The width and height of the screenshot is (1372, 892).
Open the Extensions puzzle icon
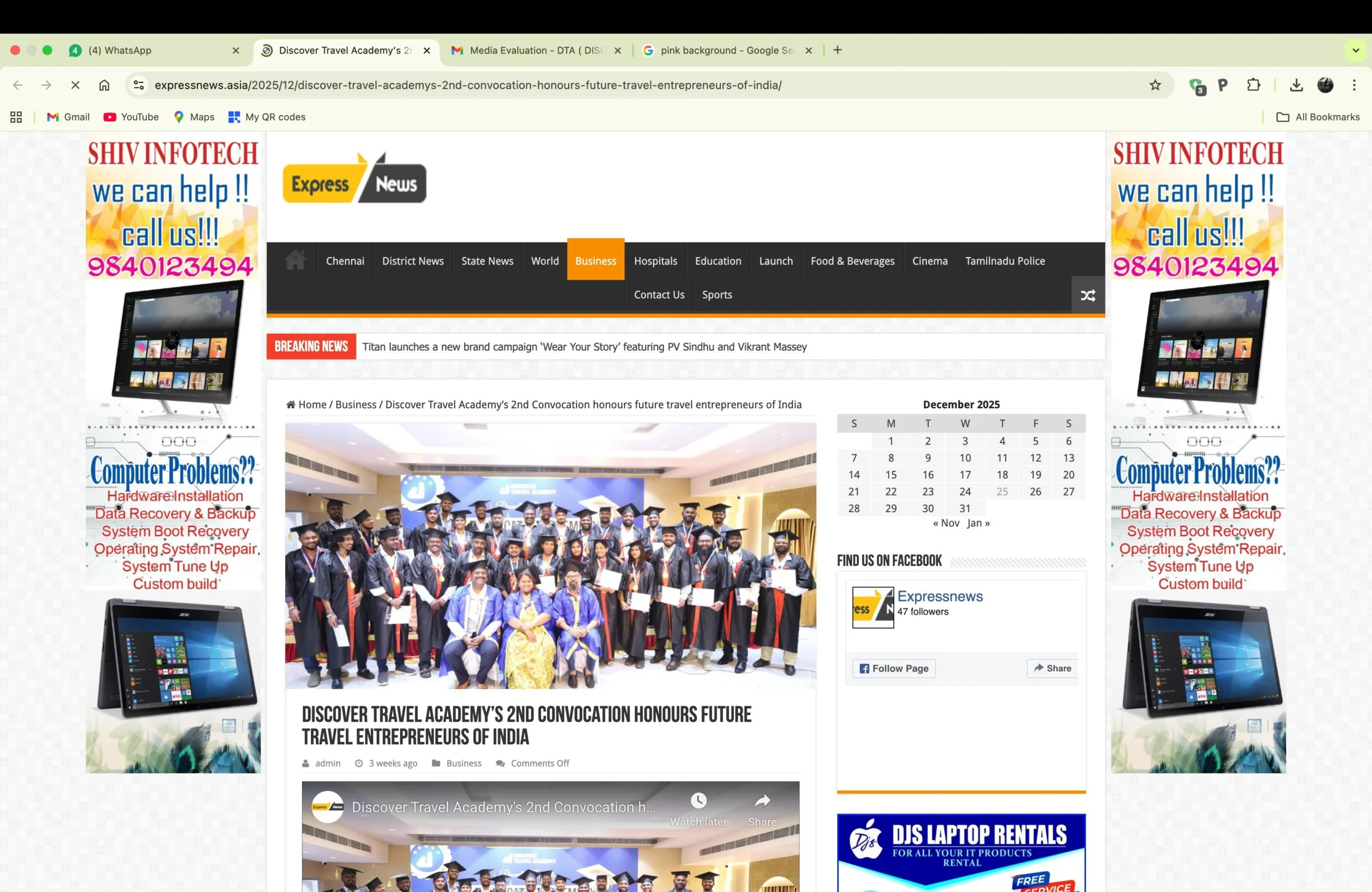pos(1253,85)
